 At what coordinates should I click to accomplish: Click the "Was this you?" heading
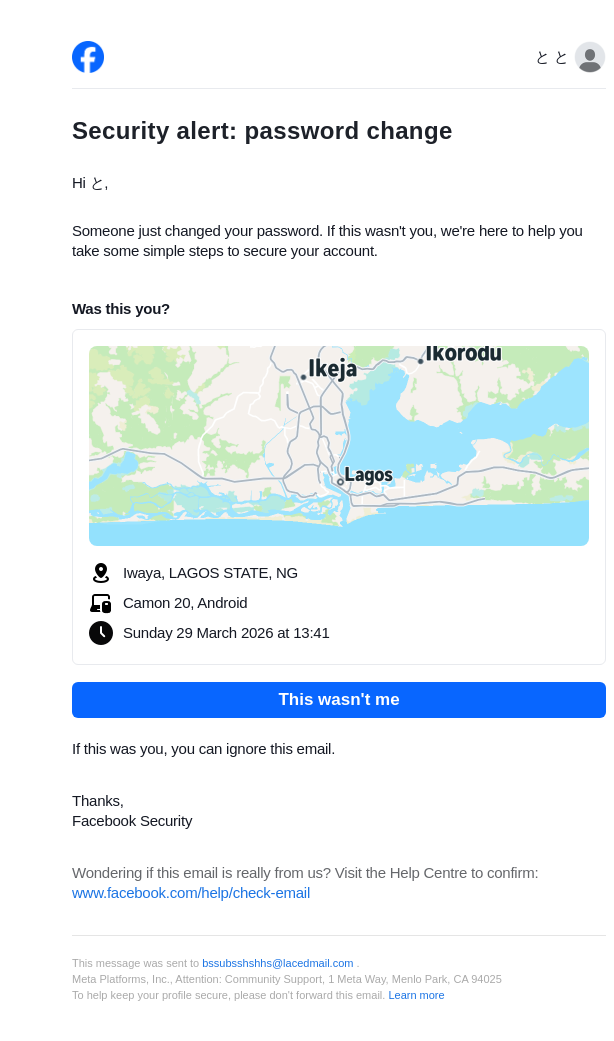(121, 309)
